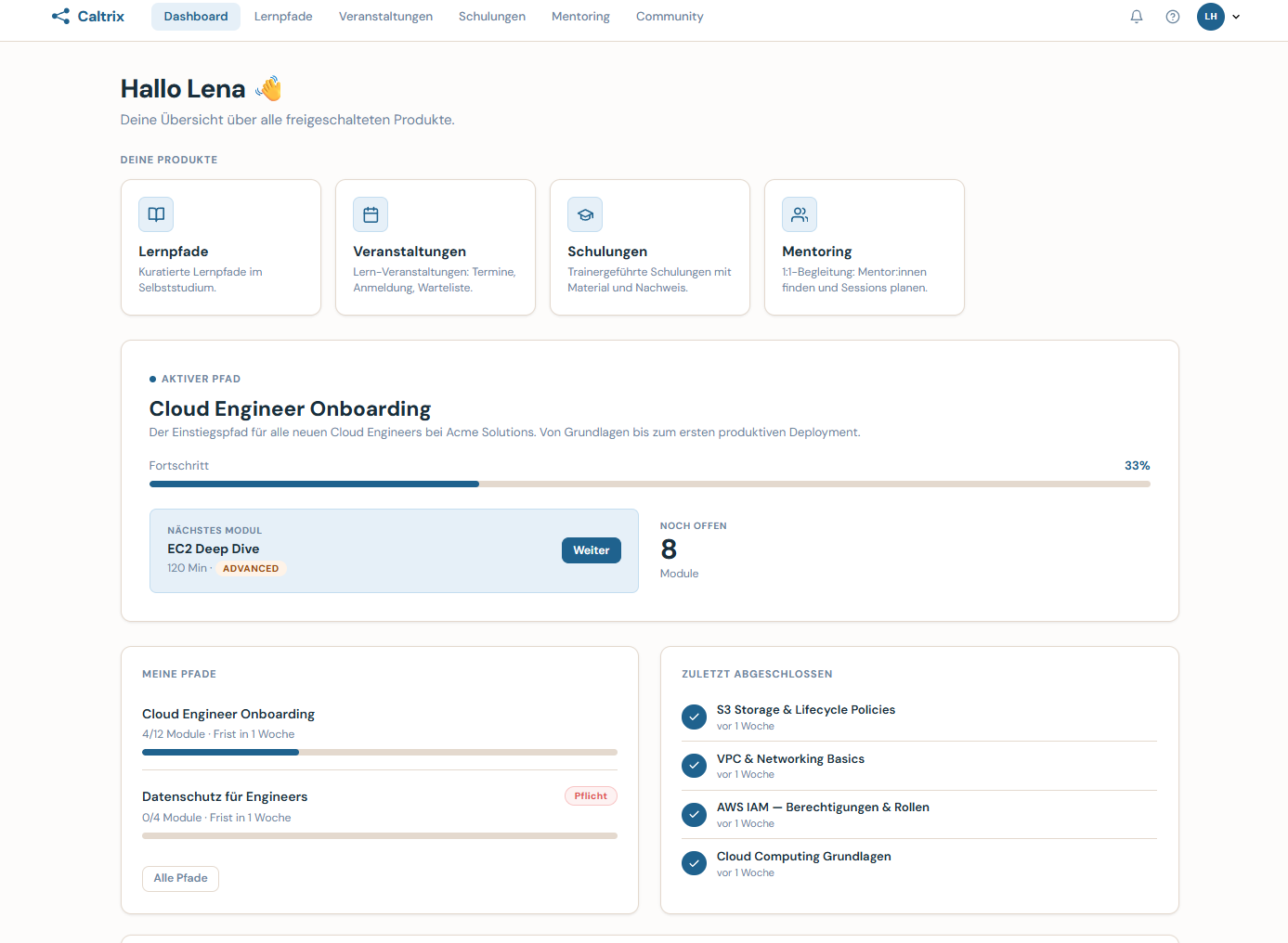Click the Cloud Engineer Onboarding 33% progress bar
Screen dimensions: 1288x943
pyautogui.click(x=649, y=484)
